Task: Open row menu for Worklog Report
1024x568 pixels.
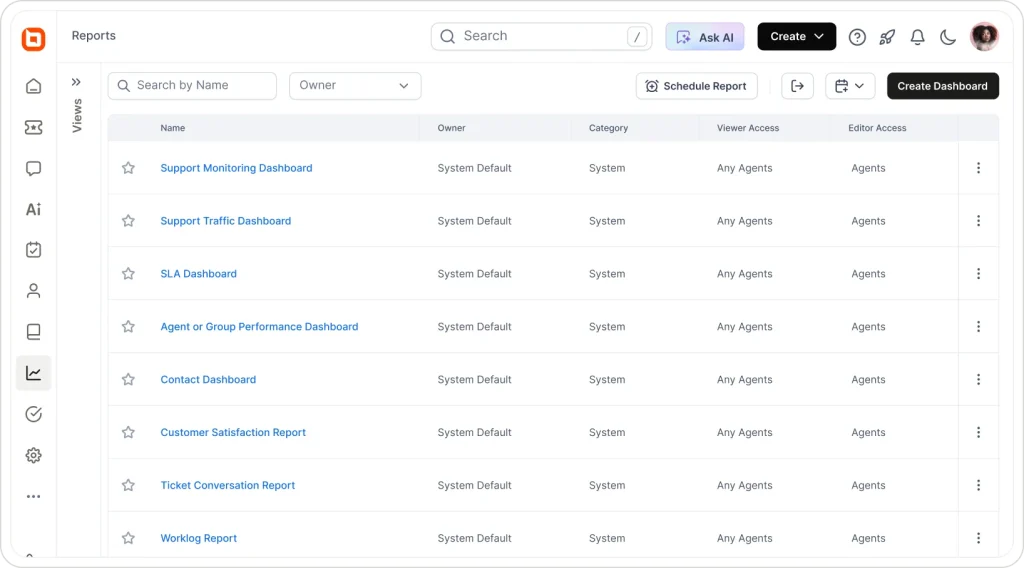Action: [978, 538]
